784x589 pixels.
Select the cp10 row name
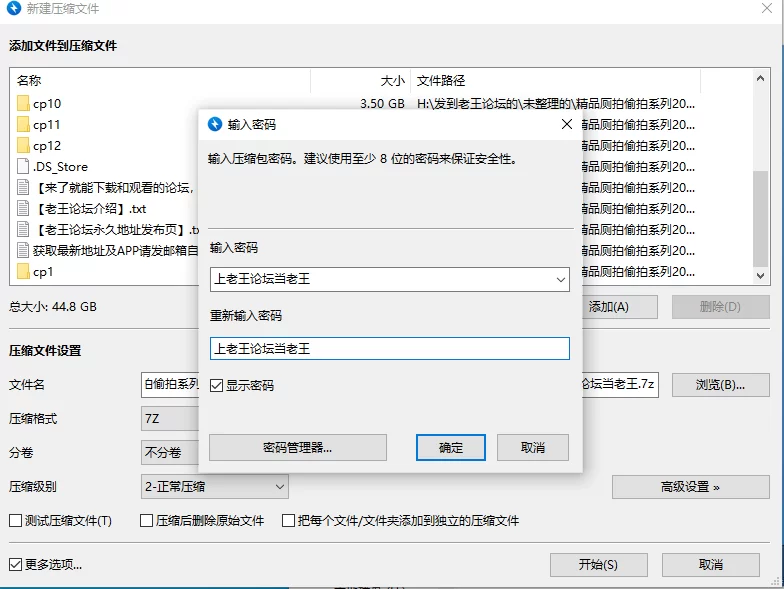[x=47, y=104]
